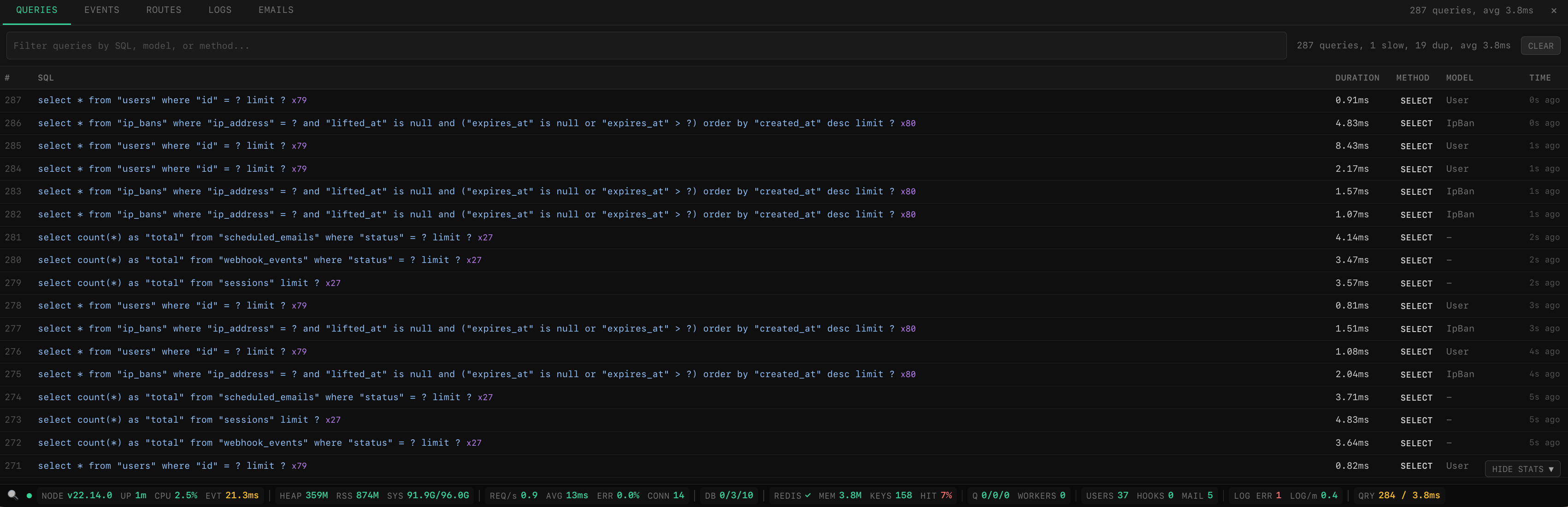Screen dimensions: 1568x507
Task: Sort queries by the DURATION column header
Action: pyautogui.click(x=1357, y=78)
